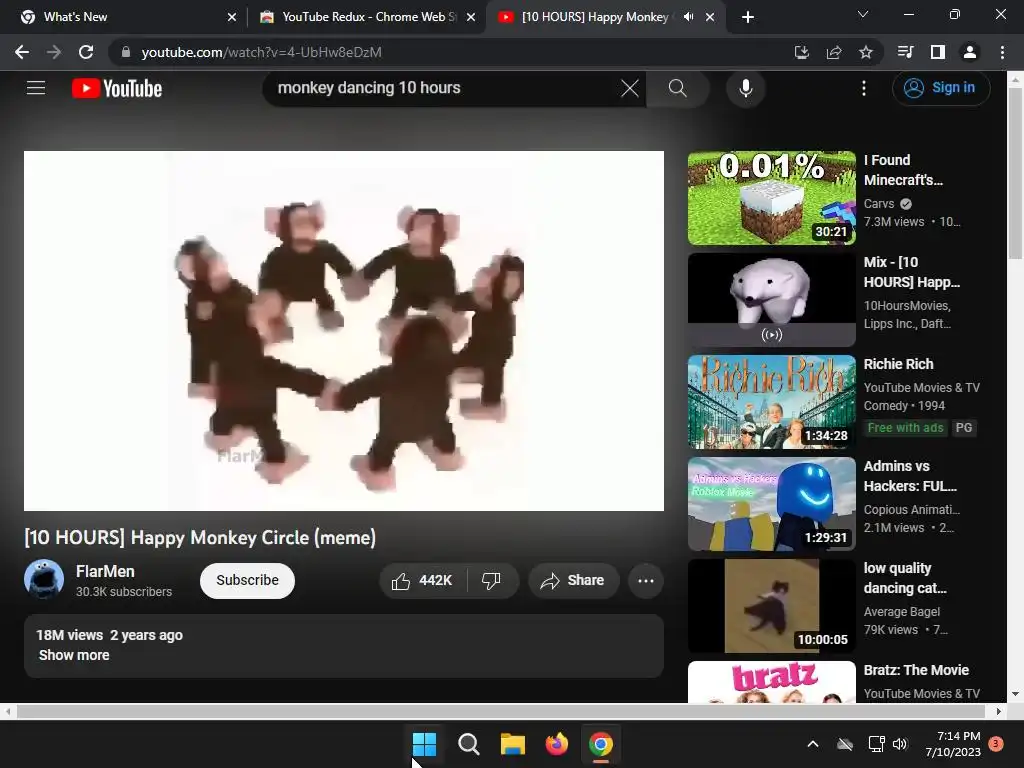Reload the page
Screen dimensions: 1024x768
tap(86, 52)
